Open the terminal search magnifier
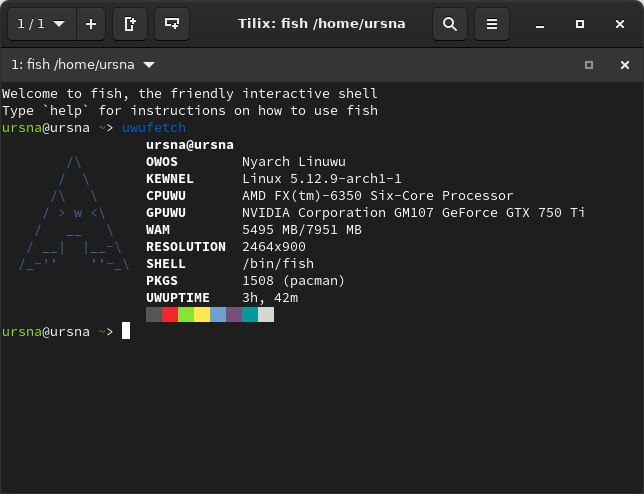Viewport: 644px width, 494px height. (450, 24)
